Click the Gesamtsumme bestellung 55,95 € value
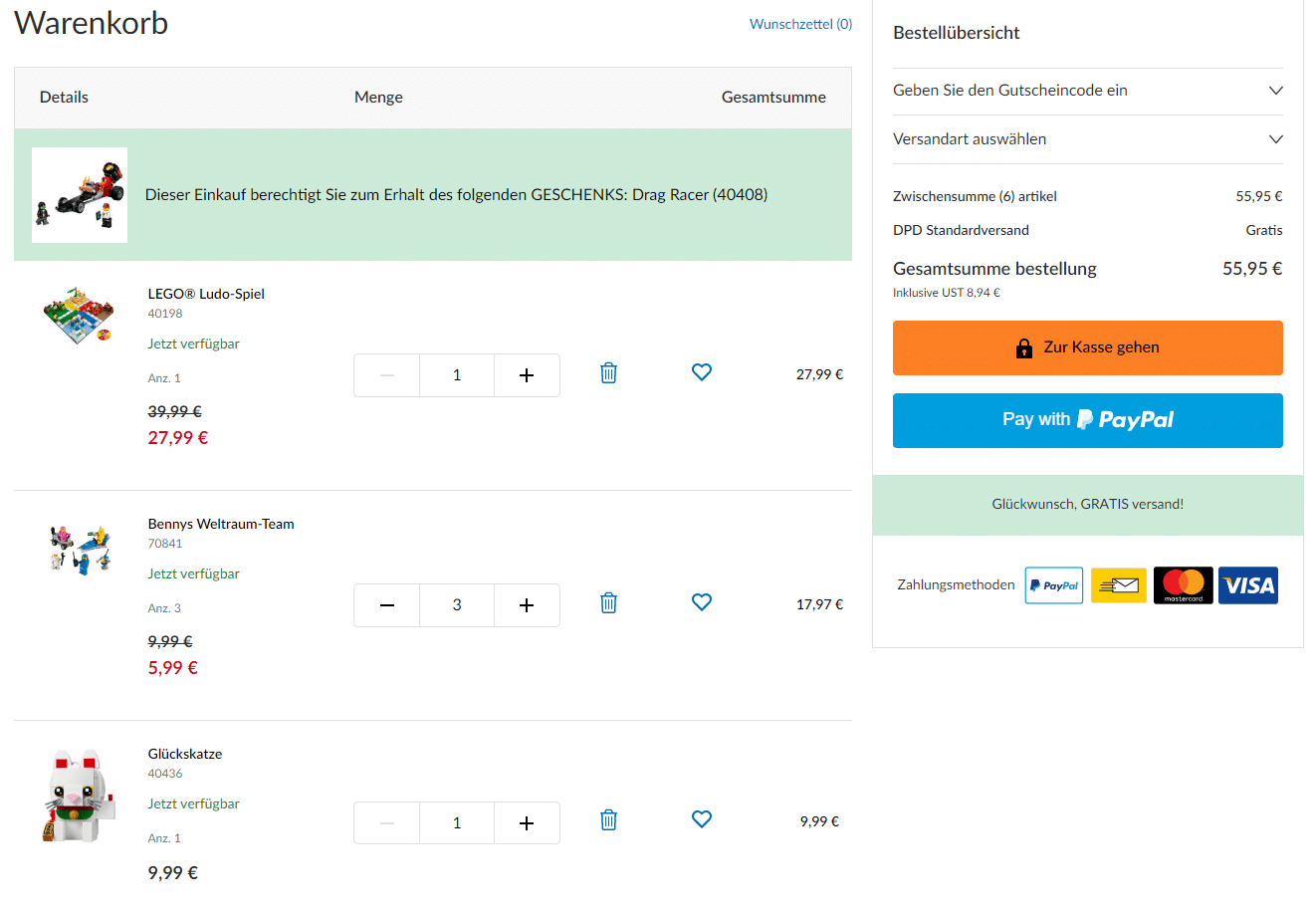Screen dimensions: 1316x916 1252,269
